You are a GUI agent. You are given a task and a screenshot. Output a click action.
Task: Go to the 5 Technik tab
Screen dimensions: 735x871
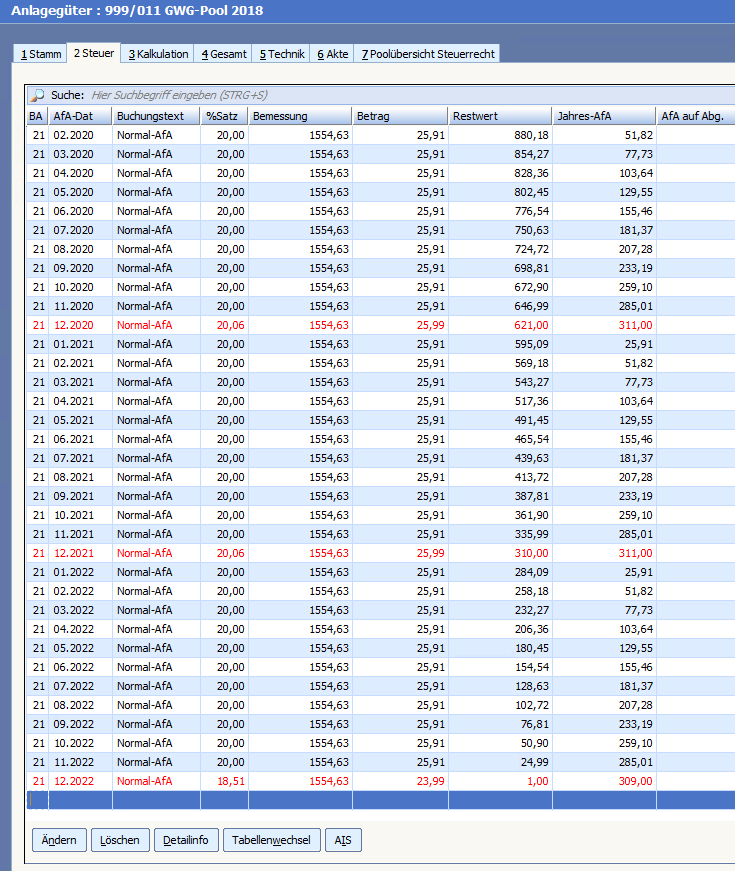[282, 54]
